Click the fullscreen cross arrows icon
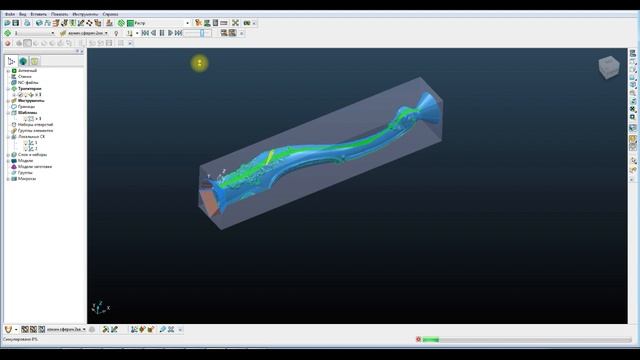This screenshot has width=640, height=360. tap(236, 23)
